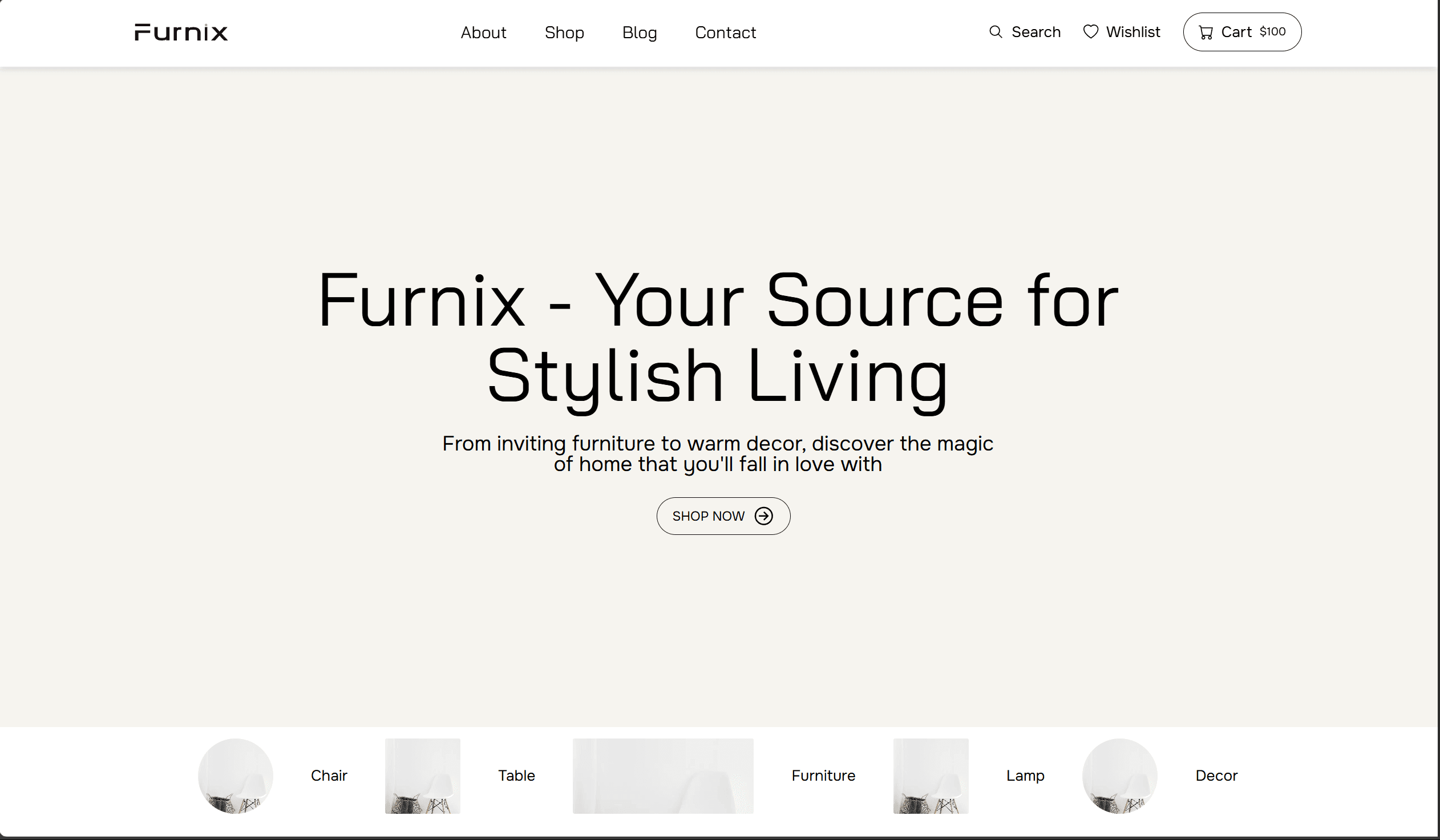This screenshot has width=1440, height=840.
Task: Click the Chair category label
Action: point(329,776)
